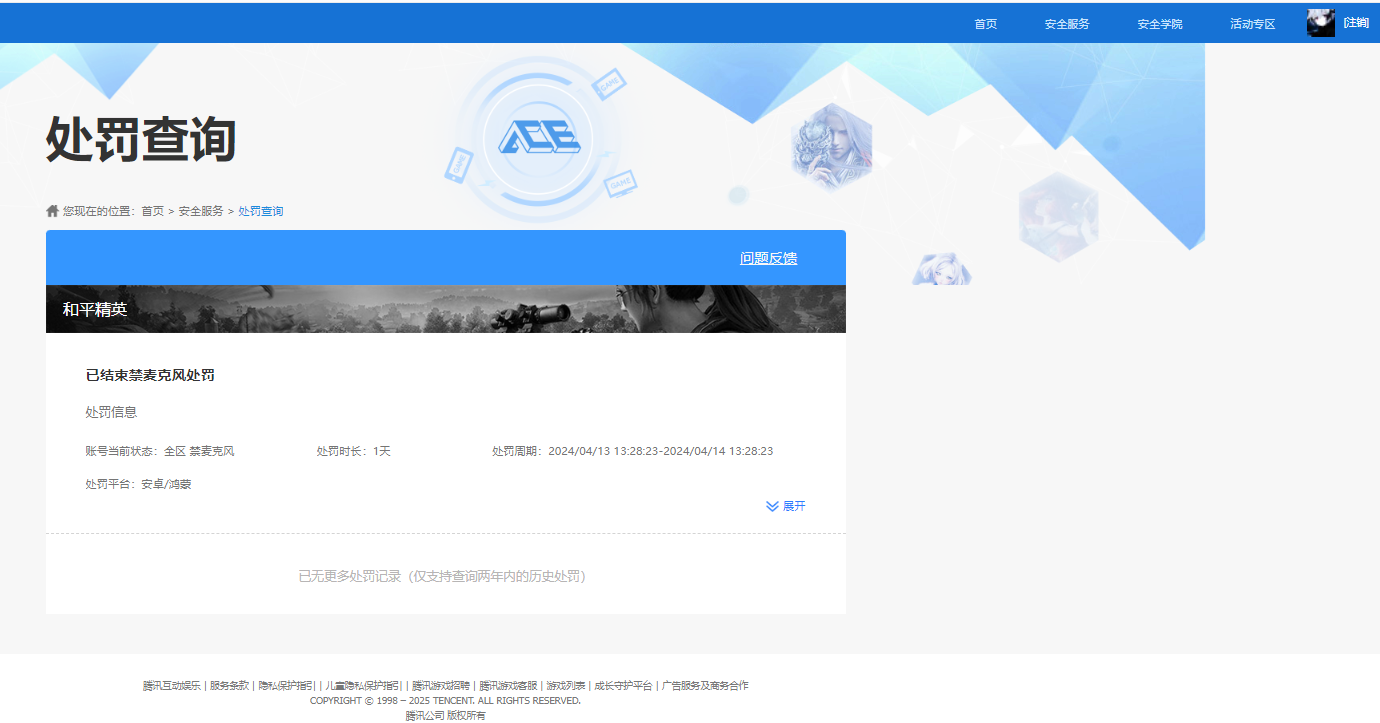This screenshot has width=1380, height=723.
Task: Click the 处罚时长：1天 text
Action: tap(354, 452)
